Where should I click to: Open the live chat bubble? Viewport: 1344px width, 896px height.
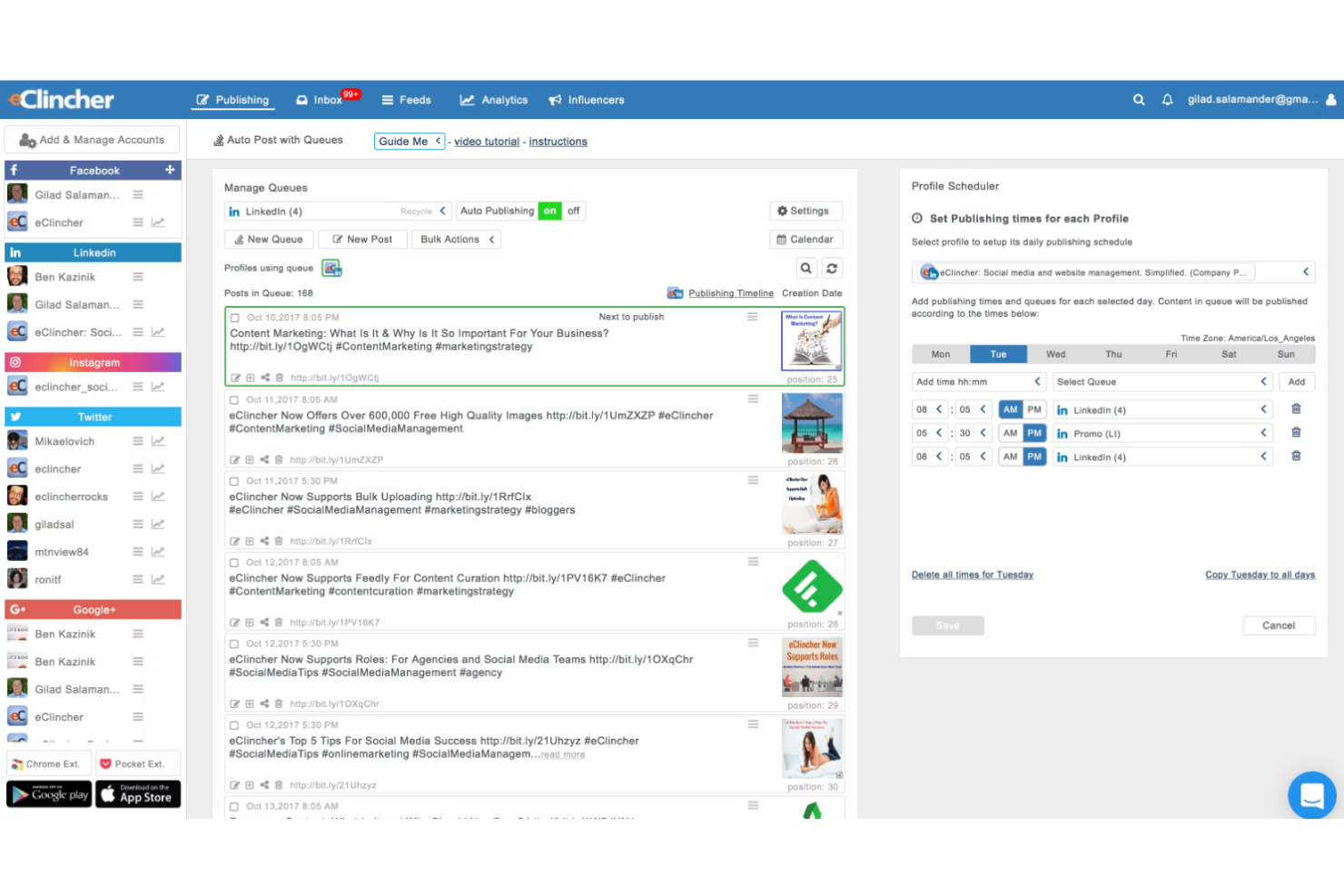(1311, 795)
